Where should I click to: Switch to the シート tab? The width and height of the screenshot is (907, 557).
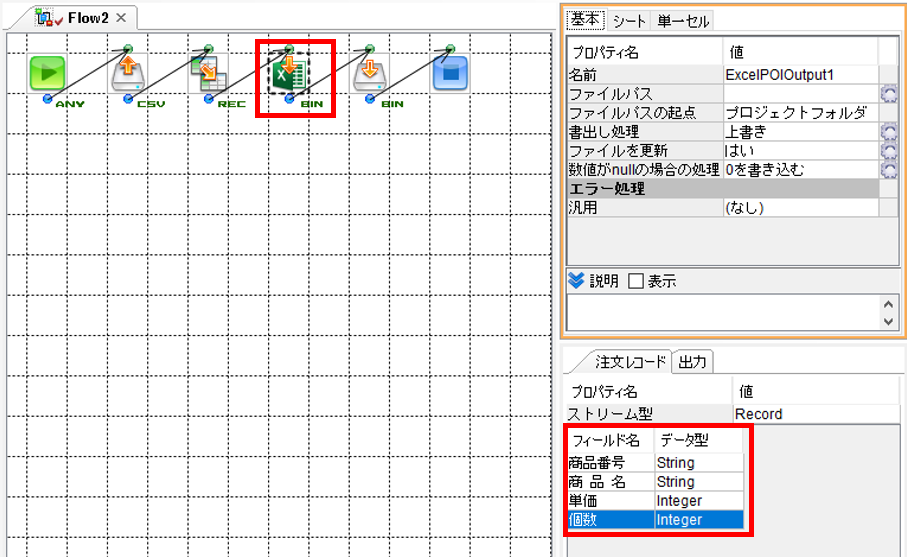tap(629, 21)
